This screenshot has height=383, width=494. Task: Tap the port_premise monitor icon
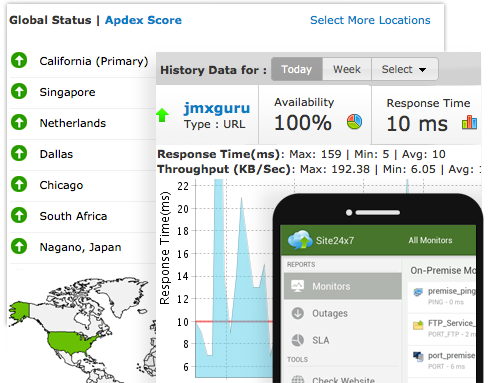tap(418, 356)
